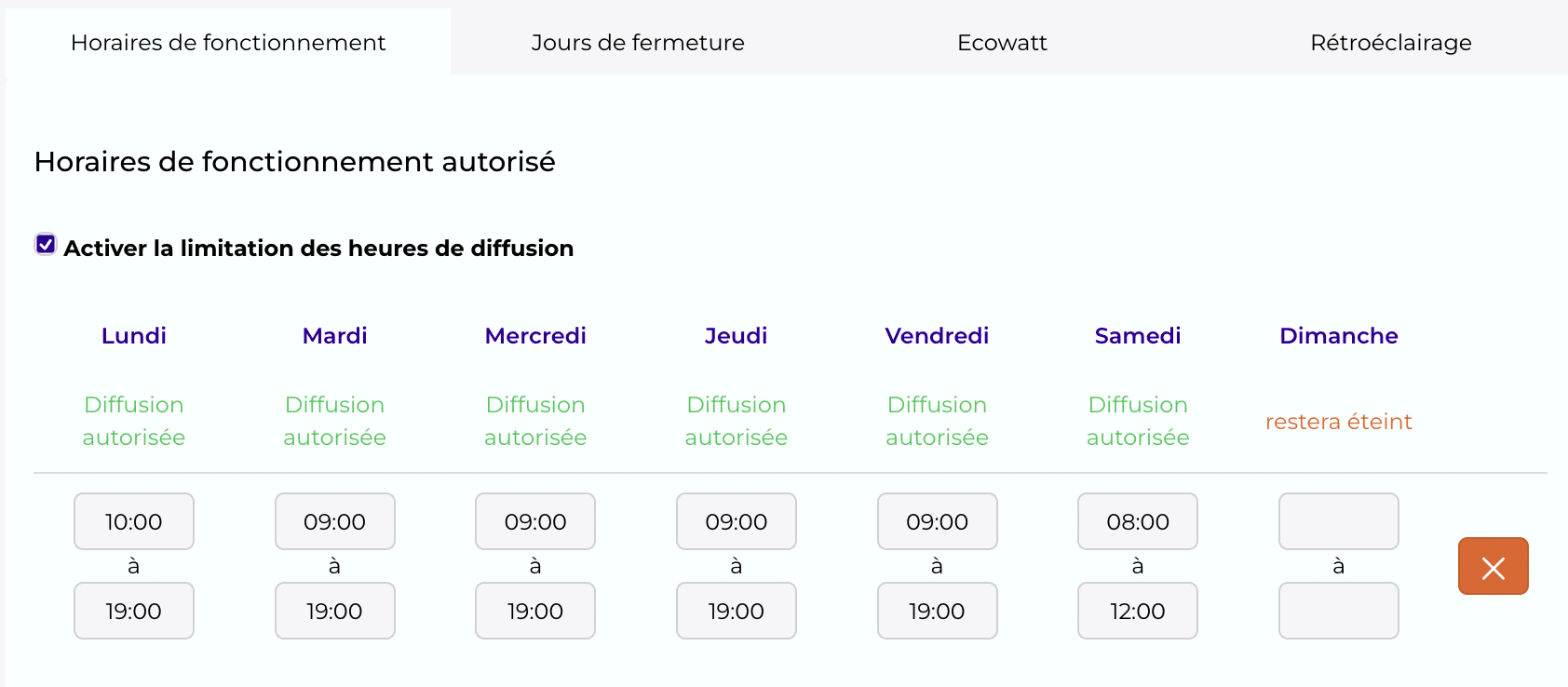
Task: Click empty Dimanche start time field
Action: [1339, 521]
